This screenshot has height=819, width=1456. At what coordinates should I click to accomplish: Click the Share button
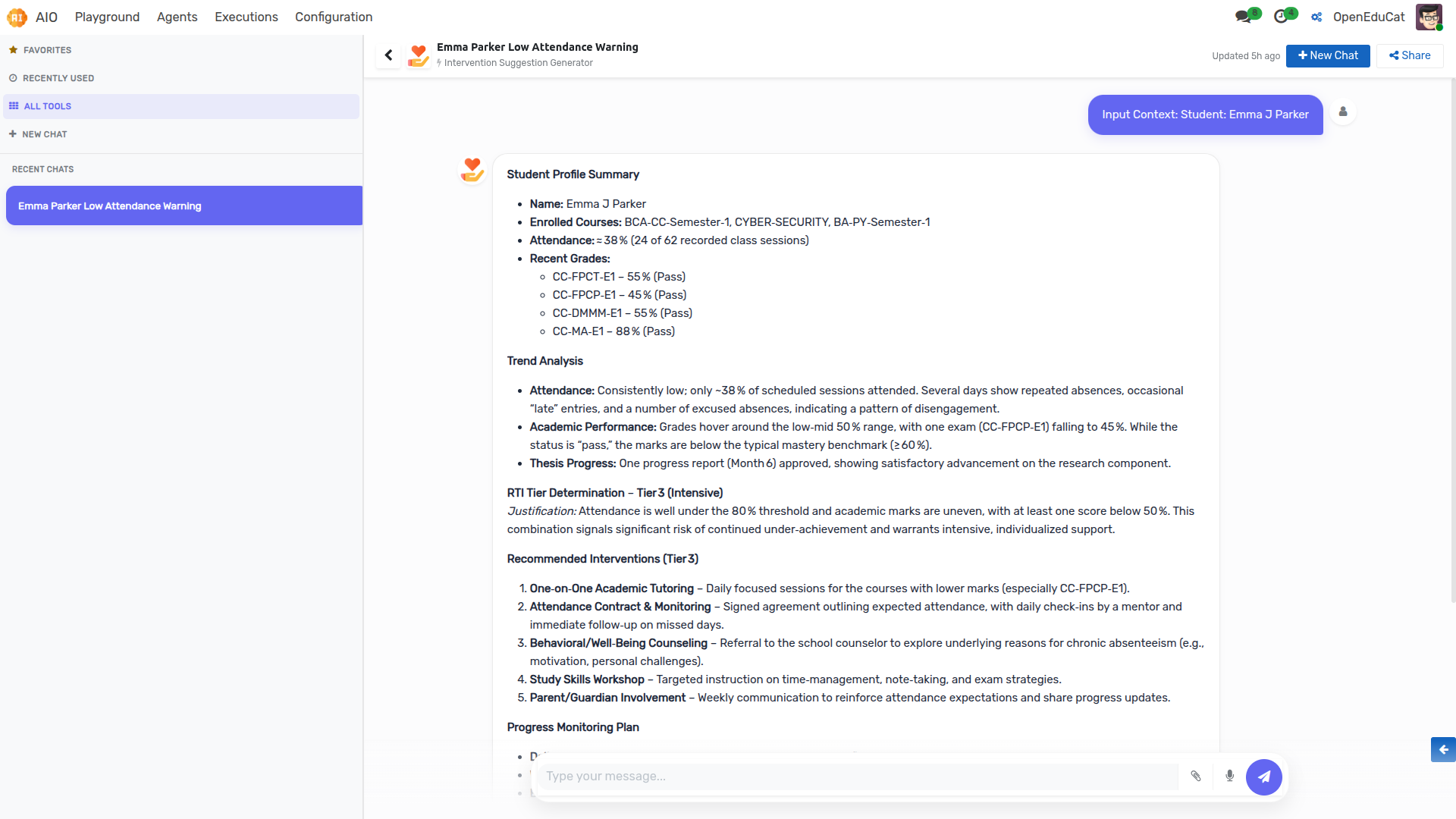pyautogui.click(x=1410, y=55)
